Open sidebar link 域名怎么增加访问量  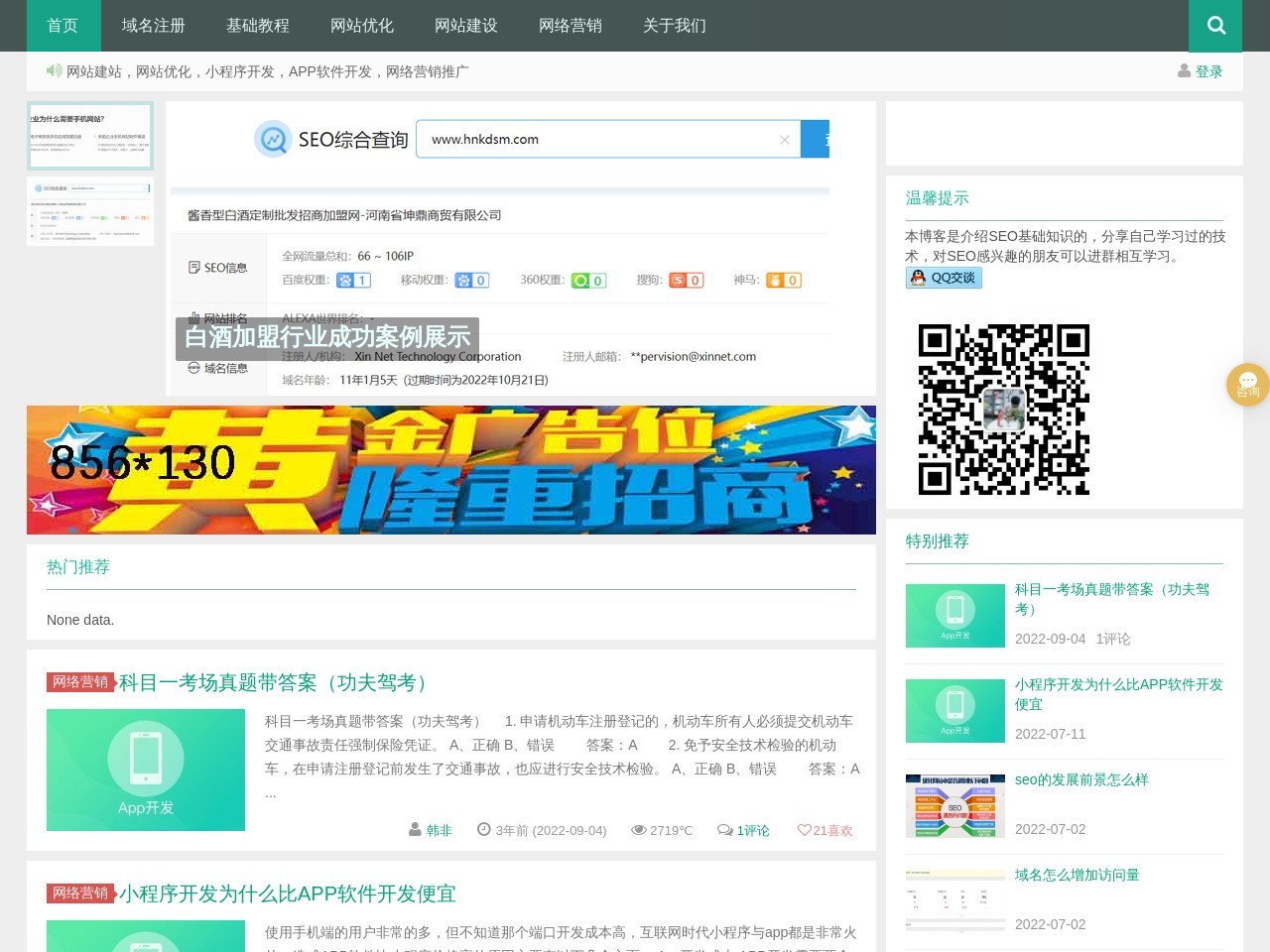(x=1078, y=875)
